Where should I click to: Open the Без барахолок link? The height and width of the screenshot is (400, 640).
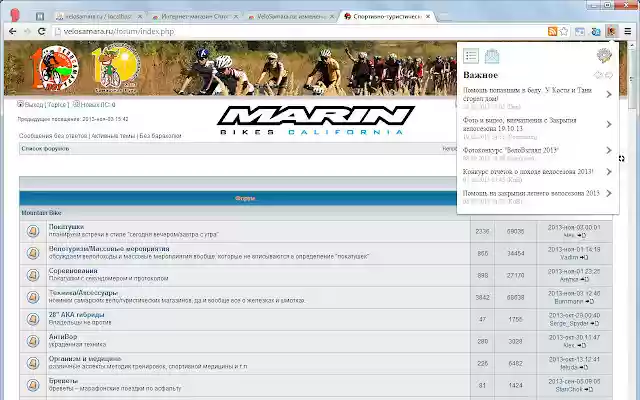tap(160, 136)
